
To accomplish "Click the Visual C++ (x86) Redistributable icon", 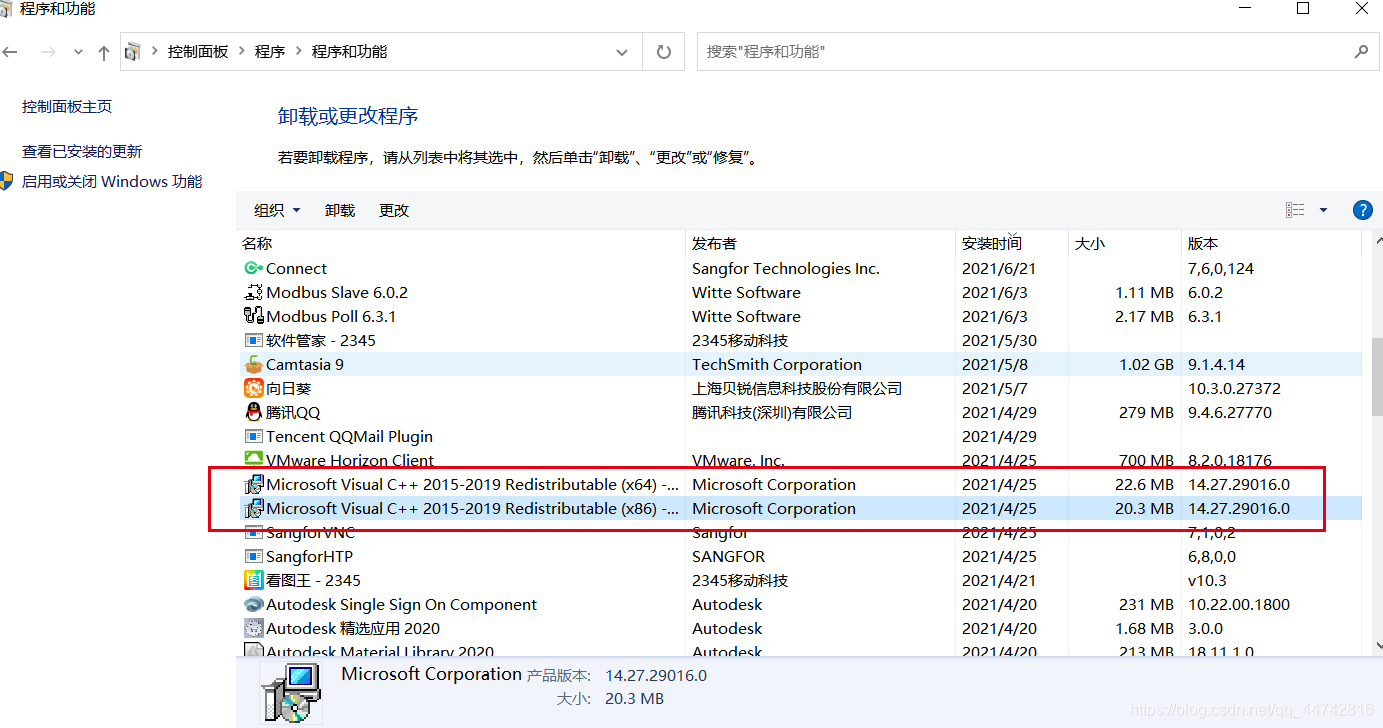I will [x=253, y=508].
